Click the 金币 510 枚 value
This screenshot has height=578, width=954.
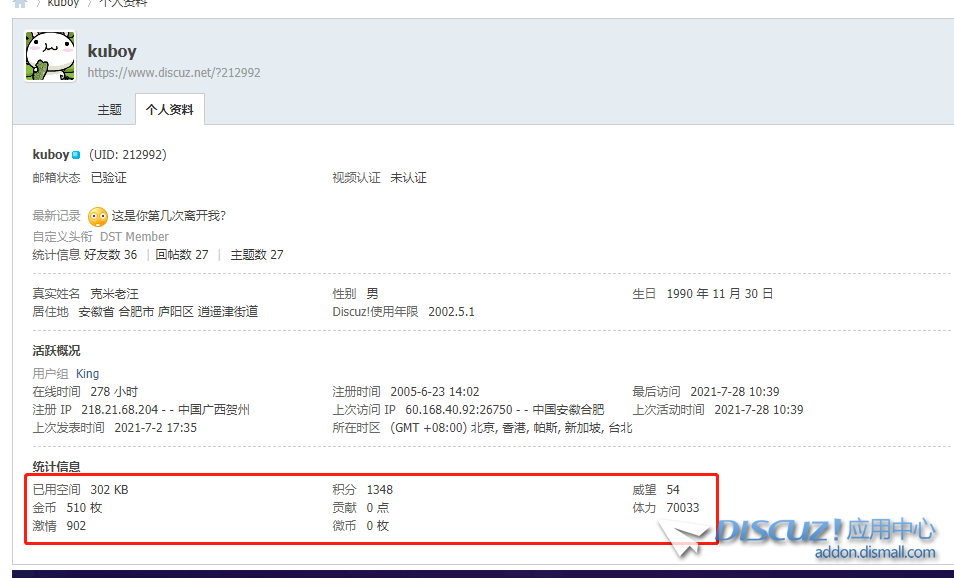coord(84,508)
